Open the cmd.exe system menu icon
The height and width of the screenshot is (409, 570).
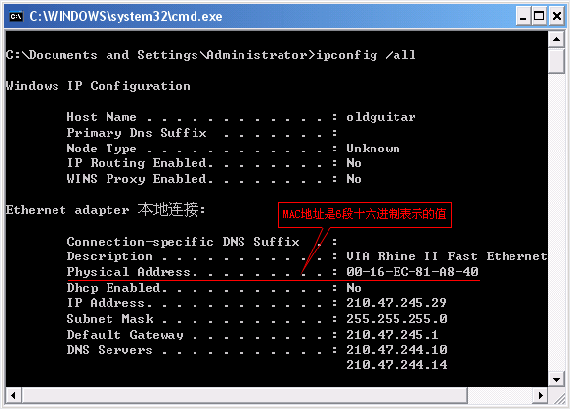tap(16, 16)
